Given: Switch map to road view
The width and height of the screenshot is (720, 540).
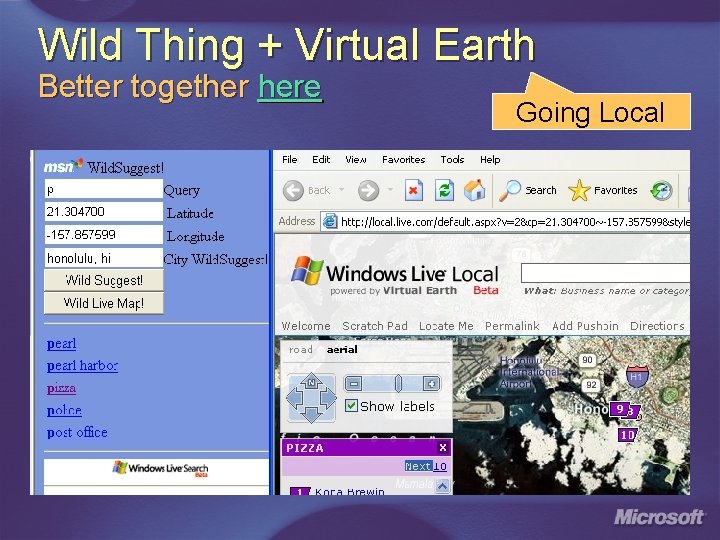Looking at the screenshot, I should tap(301, 350).
